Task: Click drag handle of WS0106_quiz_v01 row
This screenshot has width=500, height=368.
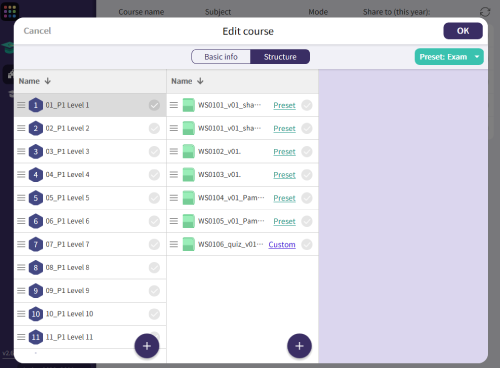Action: point(174,244)
